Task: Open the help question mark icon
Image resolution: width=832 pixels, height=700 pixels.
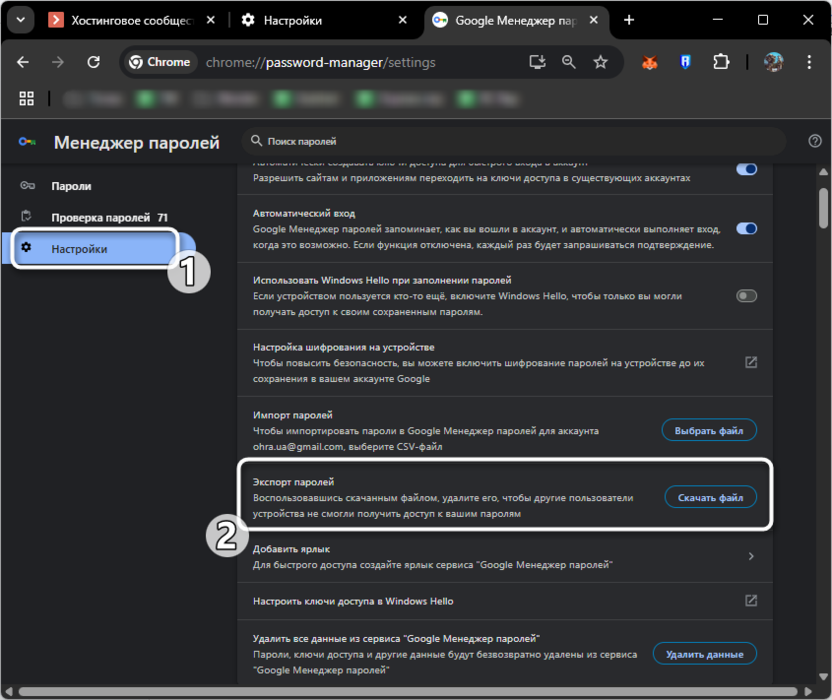Action: [x=814, y=141]
